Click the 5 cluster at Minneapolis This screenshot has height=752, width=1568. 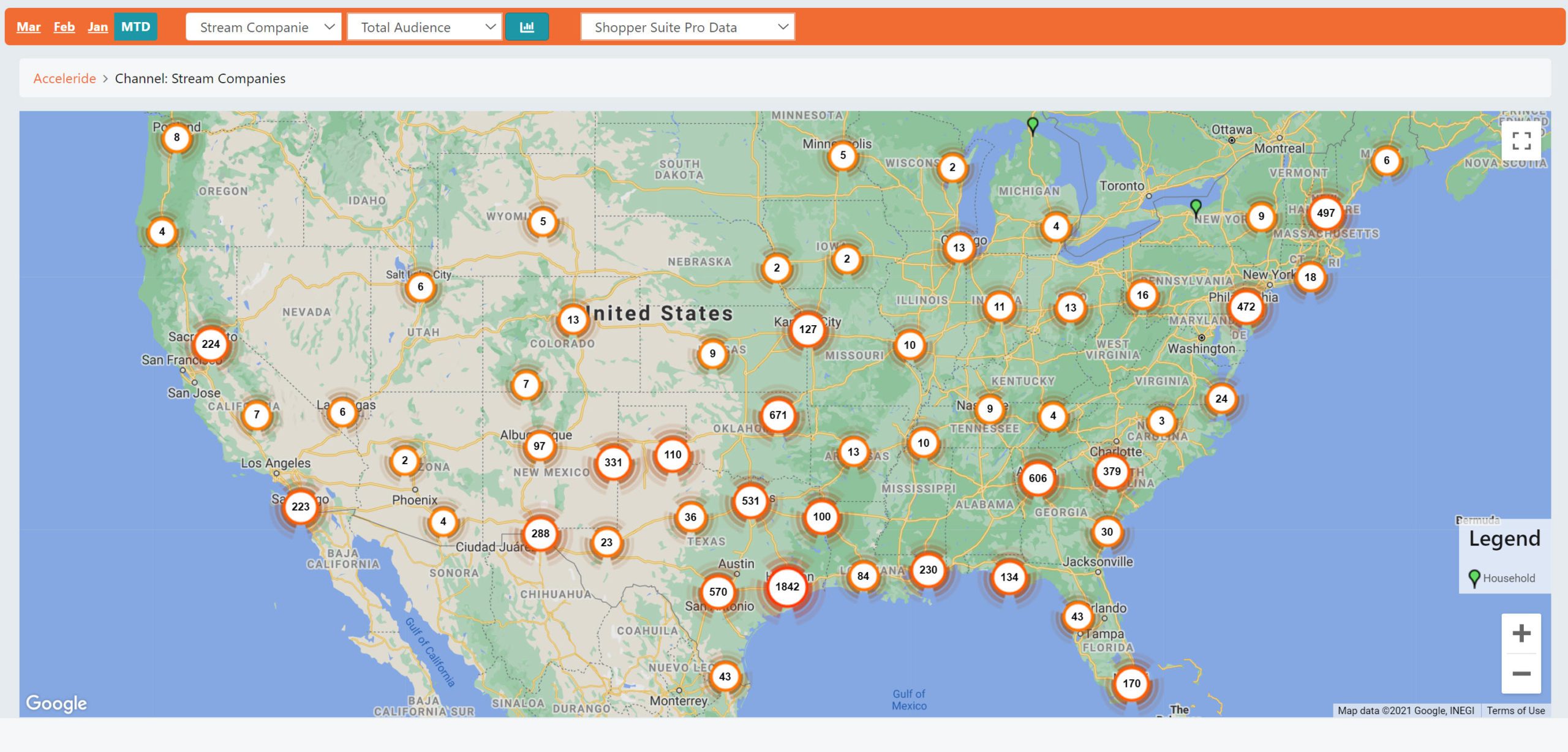click(843, 156)
